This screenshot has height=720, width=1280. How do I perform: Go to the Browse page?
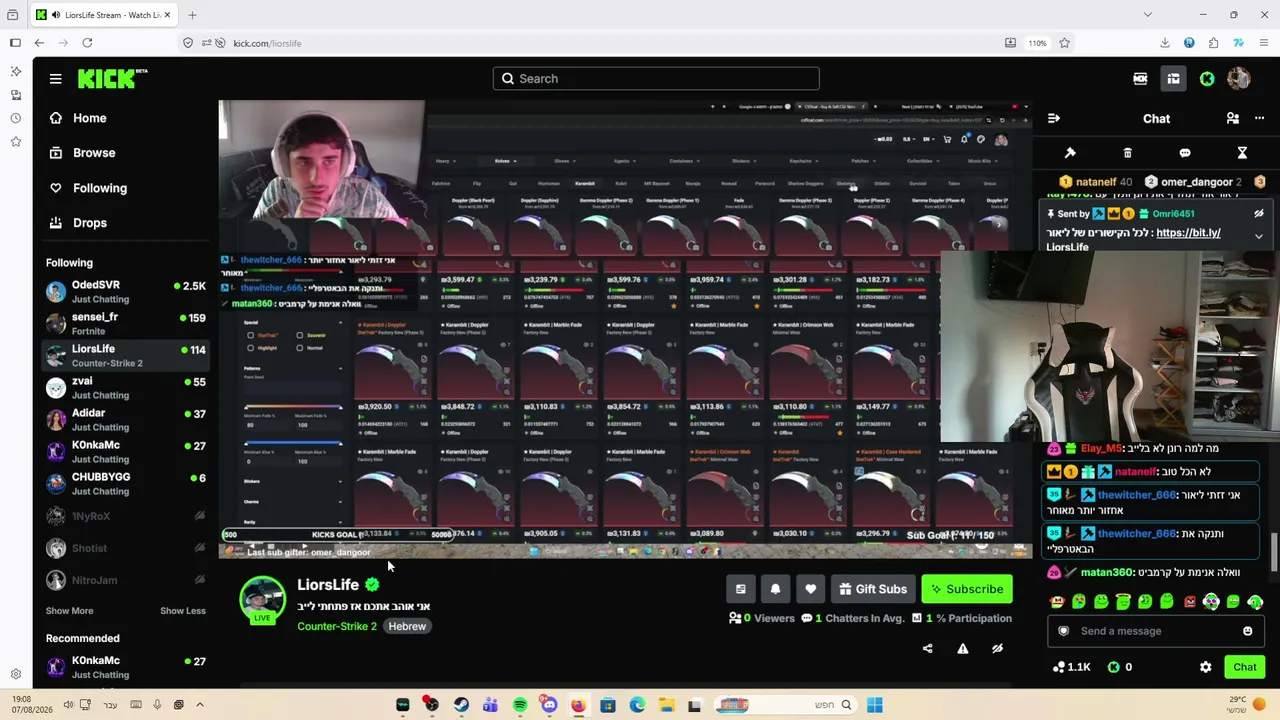coord(81,153)
